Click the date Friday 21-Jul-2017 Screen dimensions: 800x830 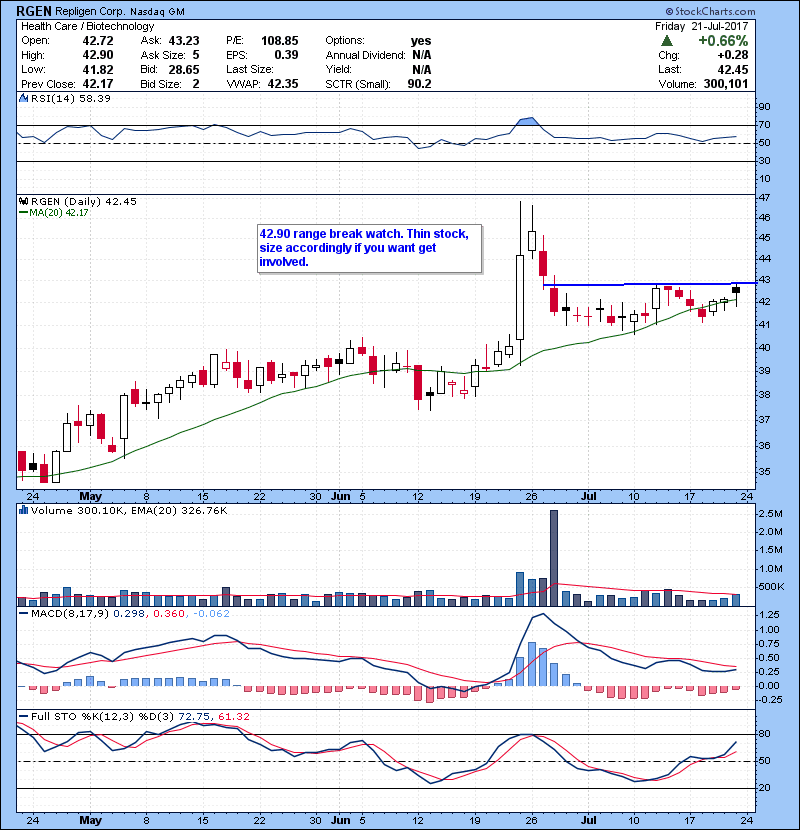click(702, 26)
